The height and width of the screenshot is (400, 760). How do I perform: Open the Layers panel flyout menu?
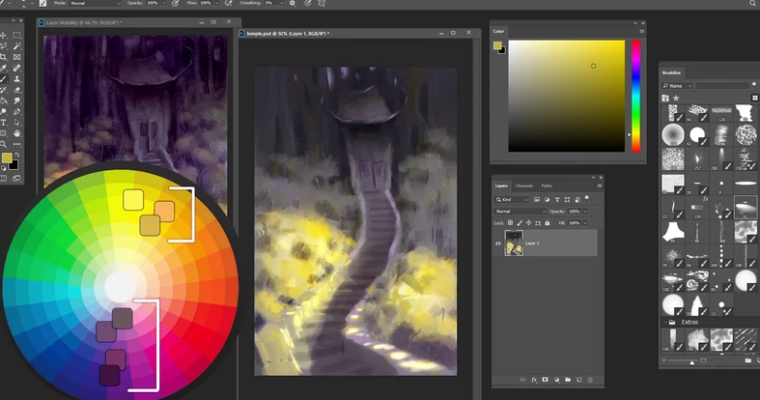click(600, 186)
